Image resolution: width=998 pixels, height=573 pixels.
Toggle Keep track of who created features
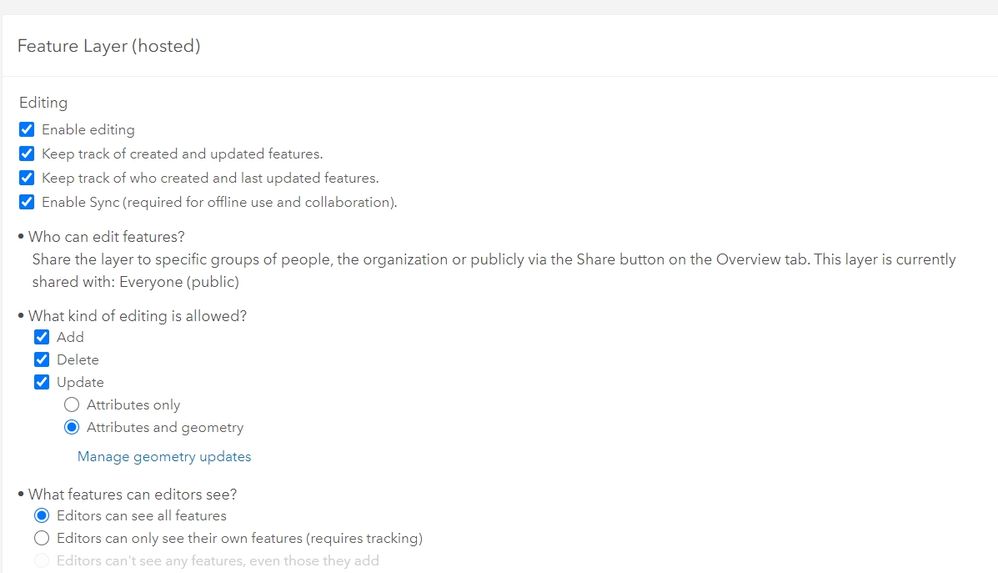27,178
